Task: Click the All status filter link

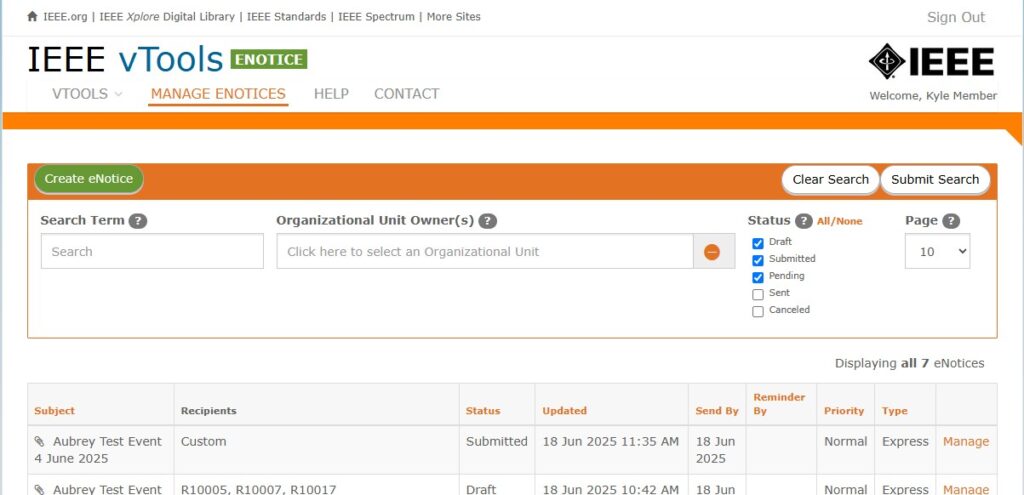Action: 823,221
